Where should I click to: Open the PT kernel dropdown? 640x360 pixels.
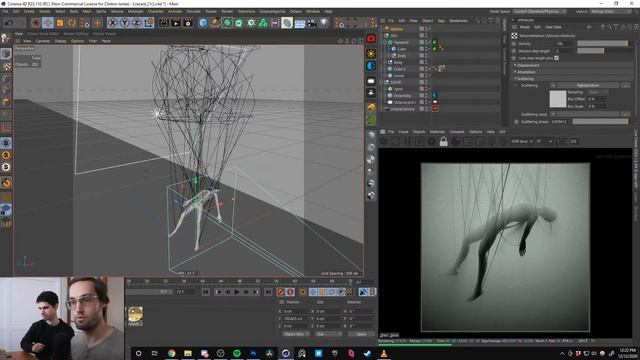point(544,141)
